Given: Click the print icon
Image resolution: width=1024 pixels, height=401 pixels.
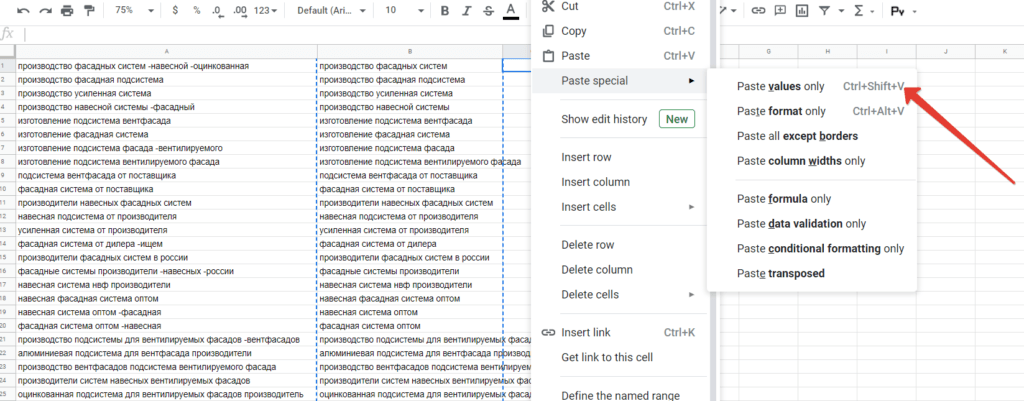Looking at the screenshot, I should [67, 10].
